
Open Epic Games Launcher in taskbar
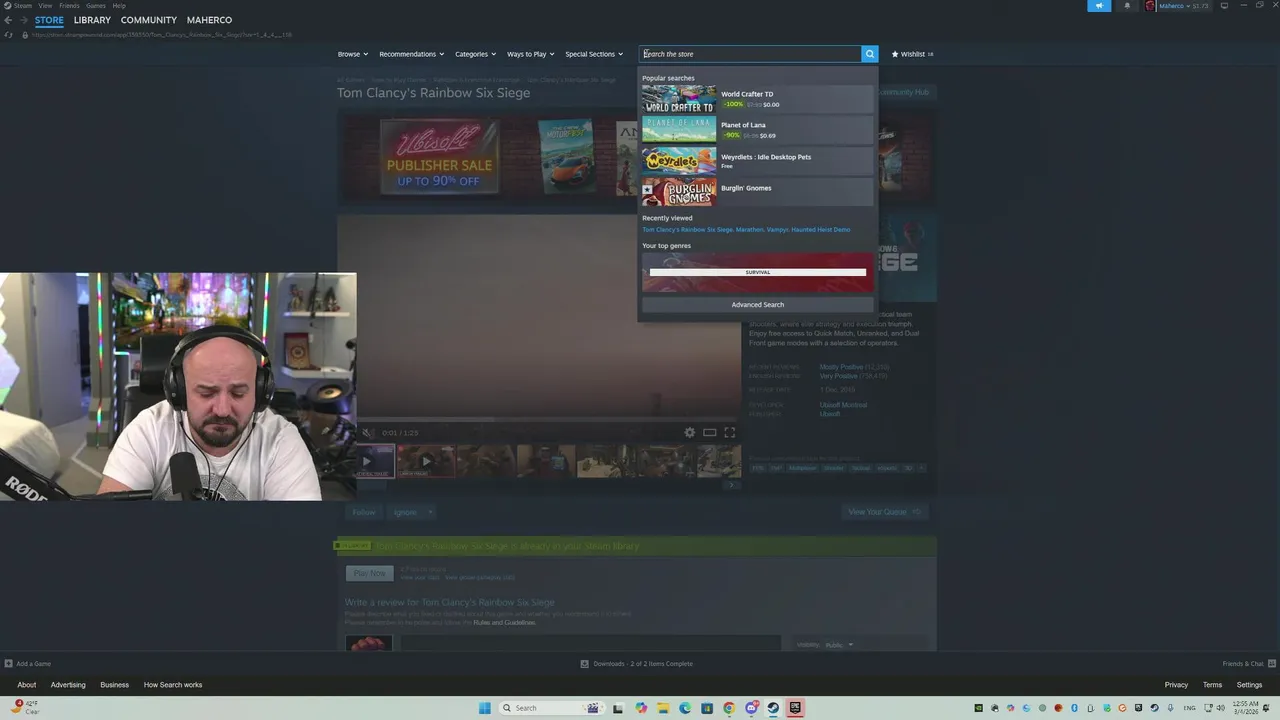click(795, 708)
